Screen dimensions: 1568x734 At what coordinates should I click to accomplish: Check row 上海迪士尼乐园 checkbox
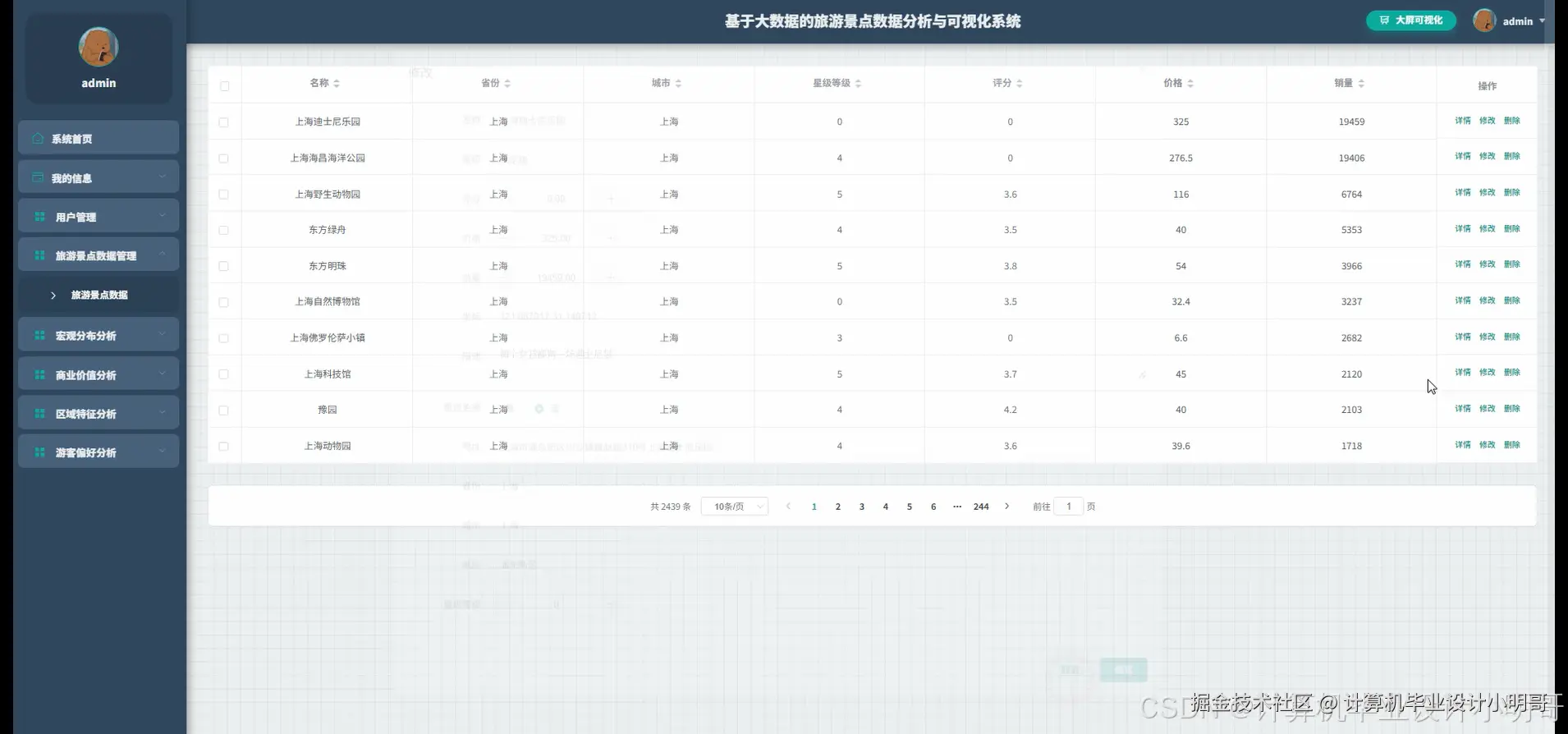223,122
